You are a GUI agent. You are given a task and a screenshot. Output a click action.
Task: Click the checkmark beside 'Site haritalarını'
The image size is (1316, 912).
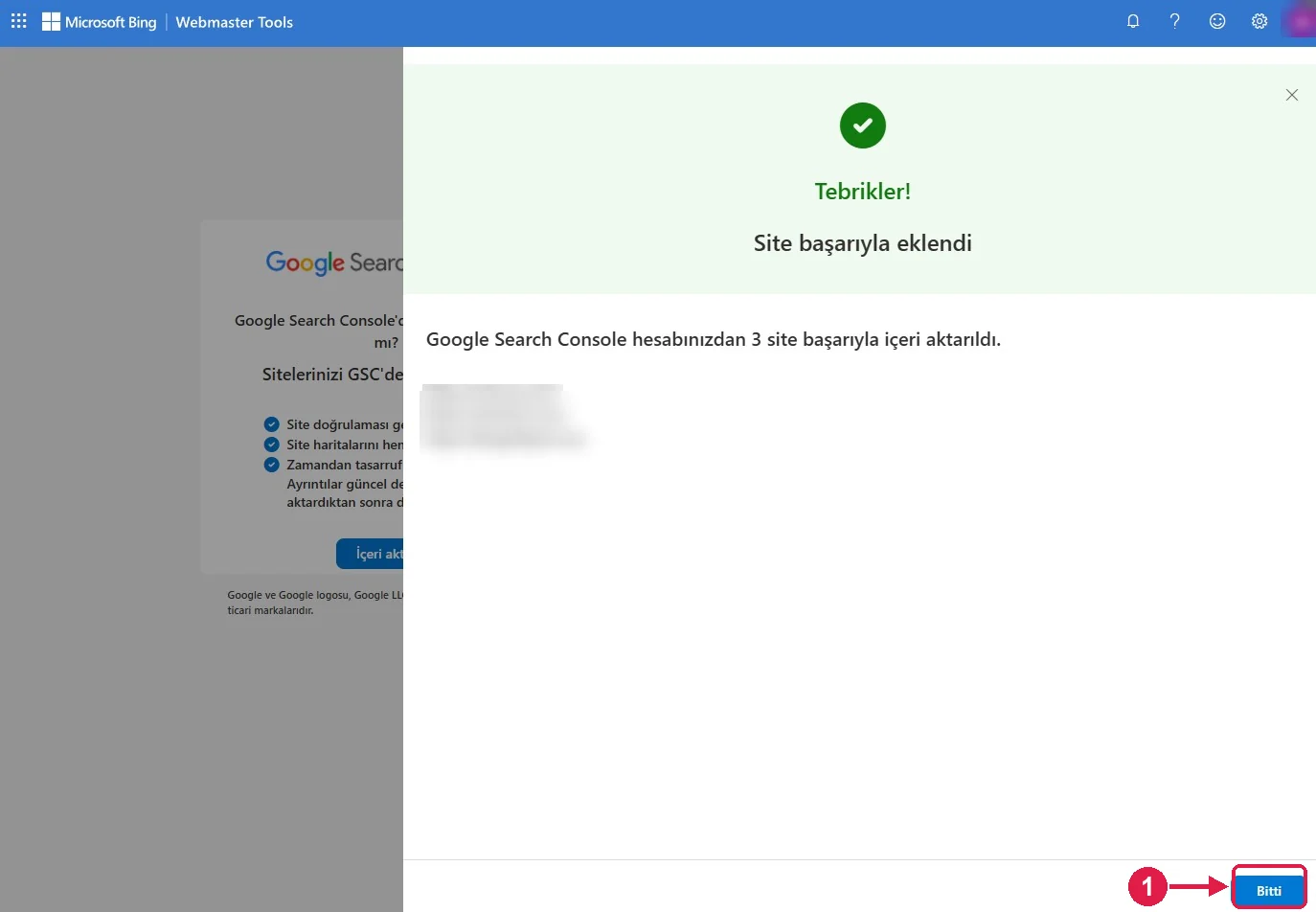point(272,445)
